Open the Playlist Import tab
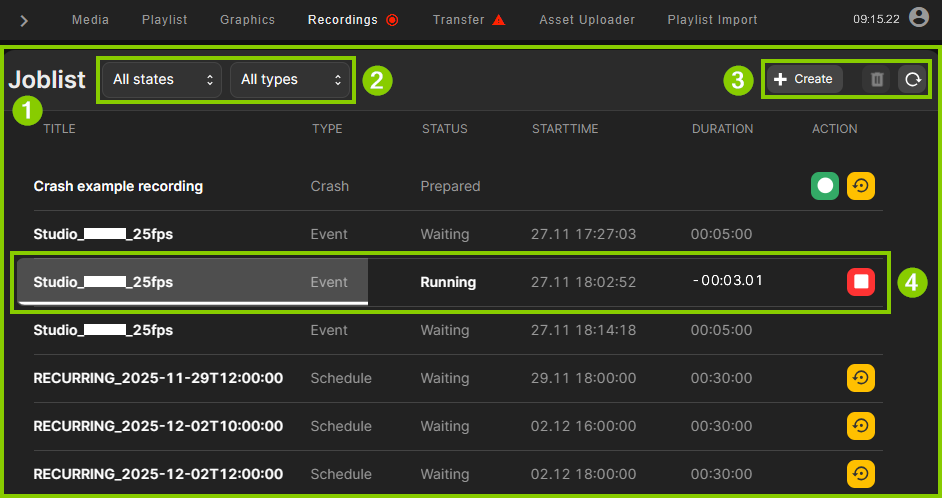942x498 pixels. (x=713, y=20)
